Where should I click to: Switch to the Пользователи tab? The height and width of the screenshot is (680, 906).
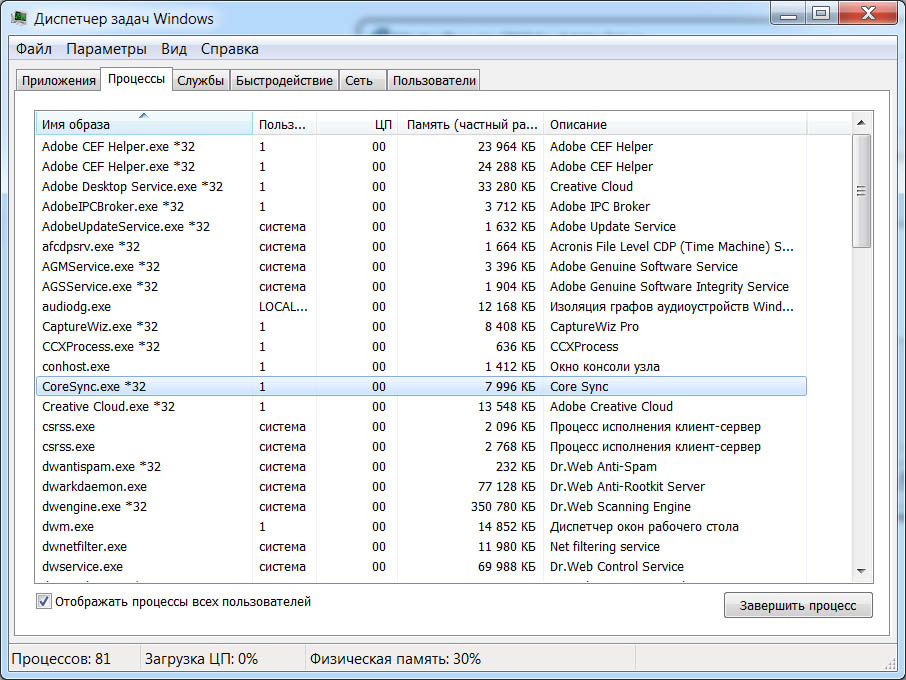[434, 81]
